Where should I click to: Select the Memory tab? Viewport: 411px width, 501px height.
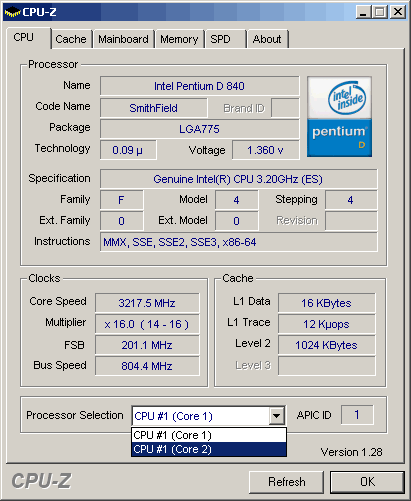click(x=179, y=39)
